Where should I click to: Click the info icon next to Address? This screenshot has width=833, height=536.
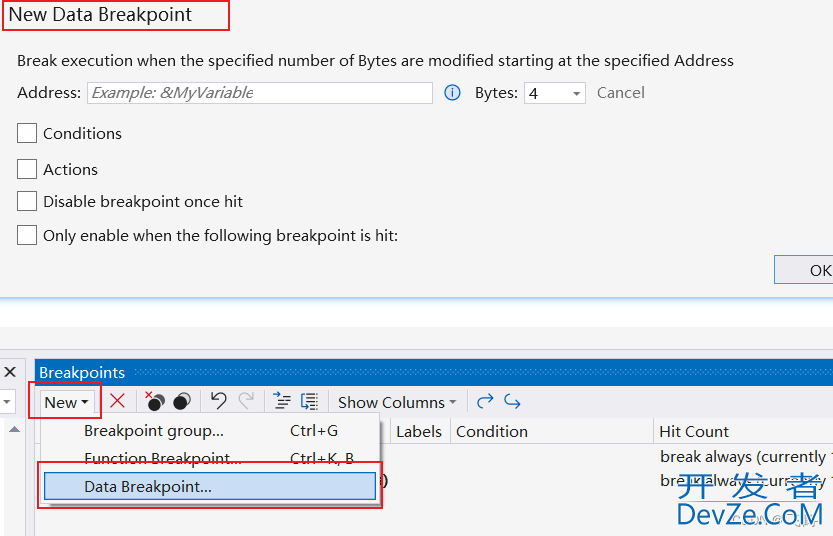tap(452, 93)
